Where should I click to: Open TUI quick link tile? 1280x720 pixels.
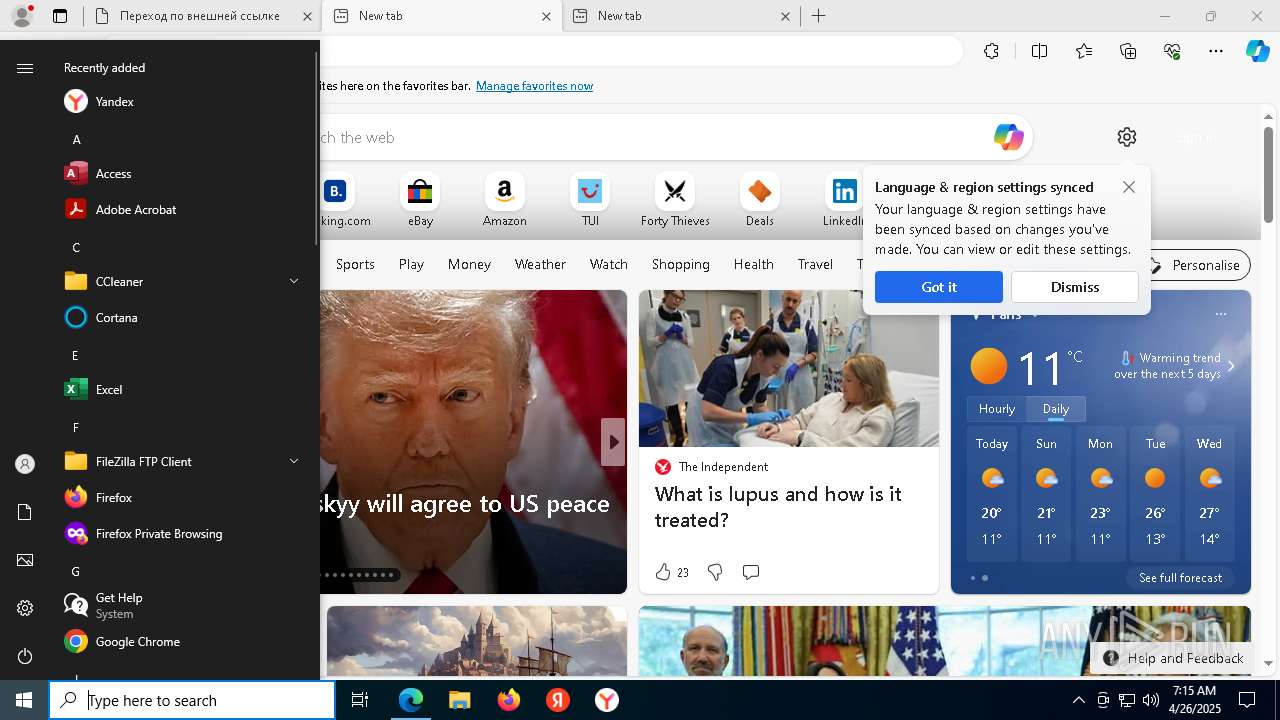click(590, 200)
